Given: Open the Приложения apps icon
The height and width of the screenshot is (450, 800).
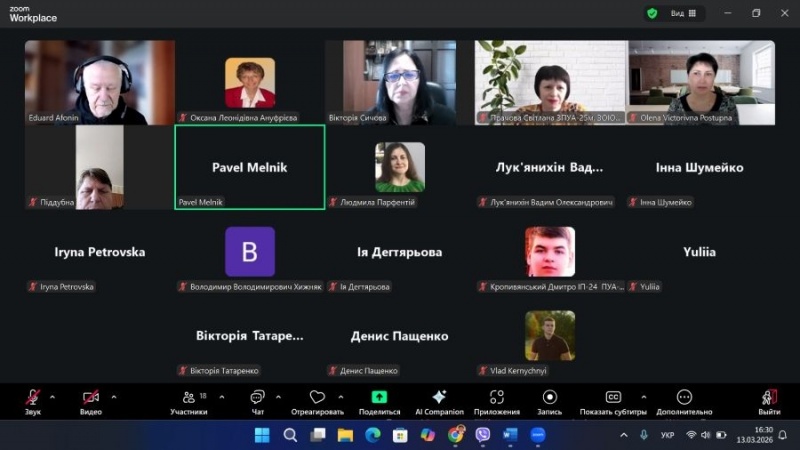Looking at the screenshot, I should tap(496, 398).
